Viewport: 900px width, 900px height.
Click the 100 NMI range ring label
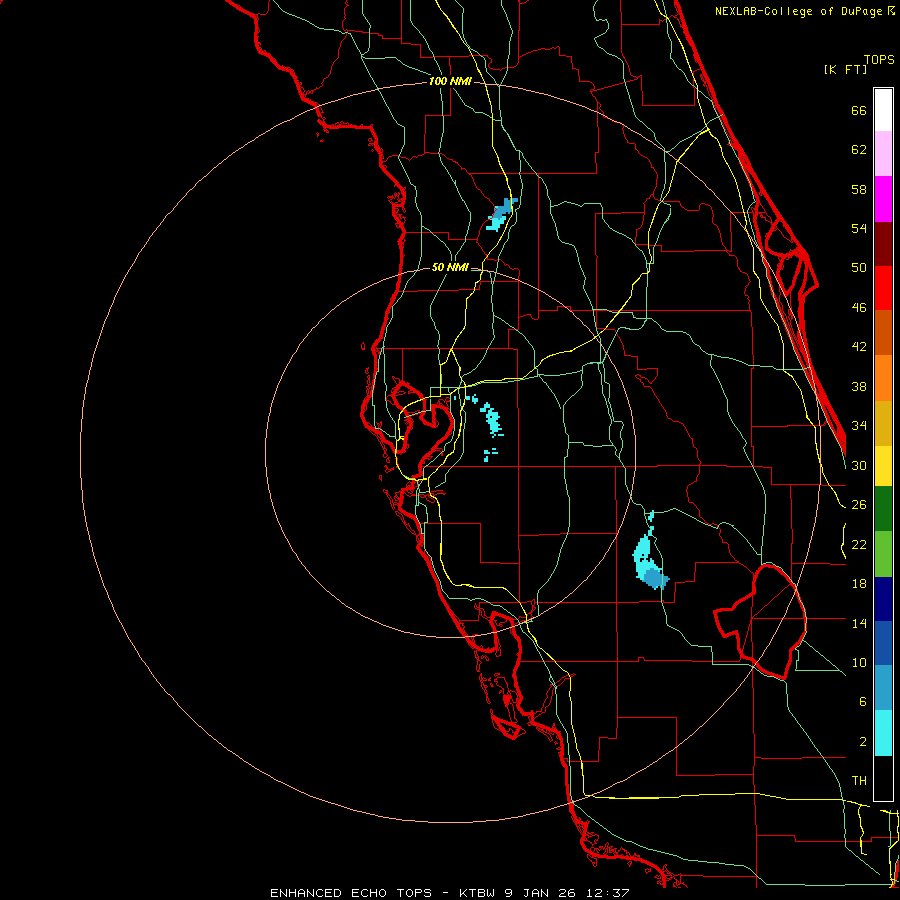pos(450,82)
